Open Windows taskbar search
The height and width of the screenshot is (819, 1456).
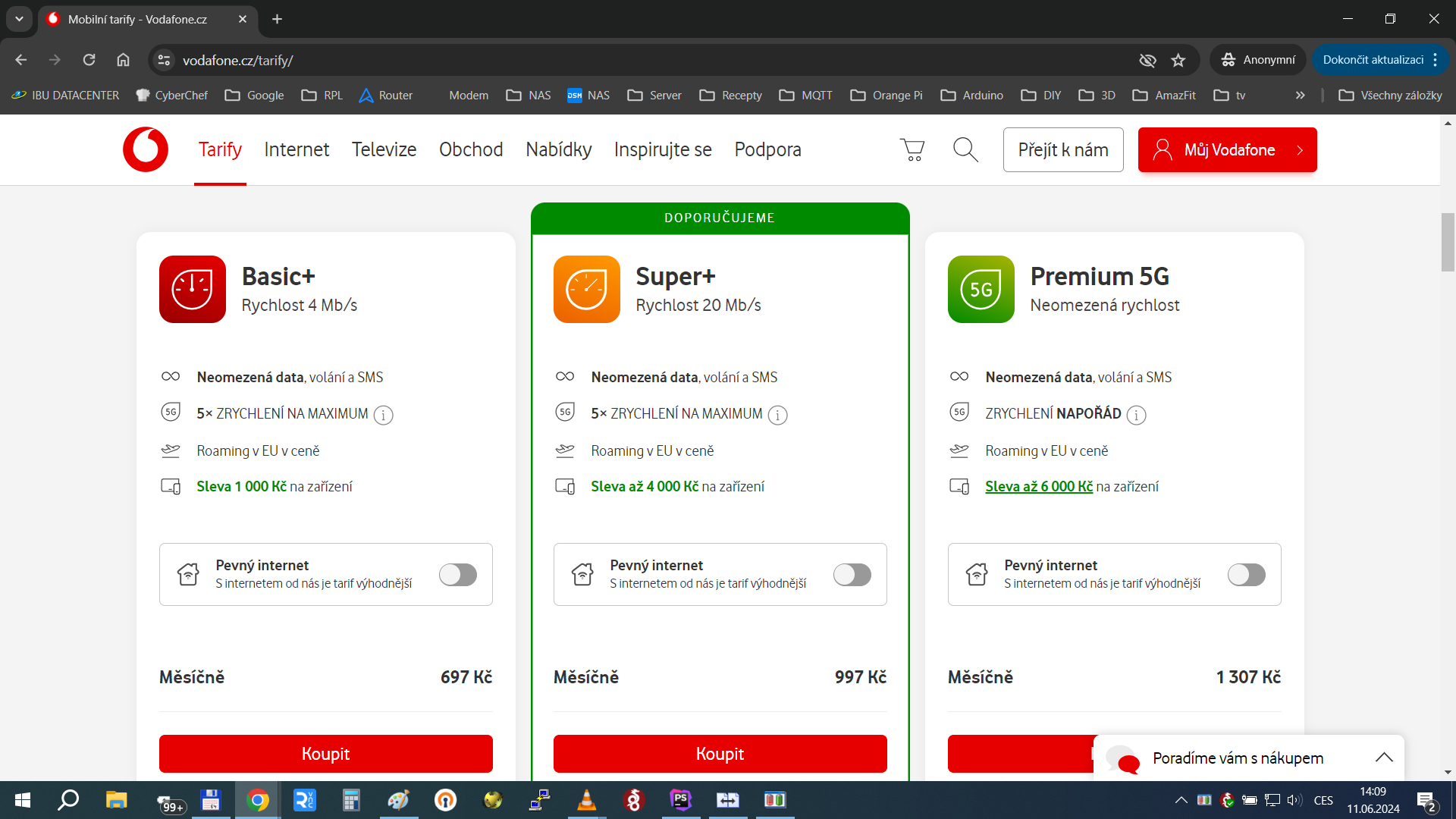tap(69, 800)
